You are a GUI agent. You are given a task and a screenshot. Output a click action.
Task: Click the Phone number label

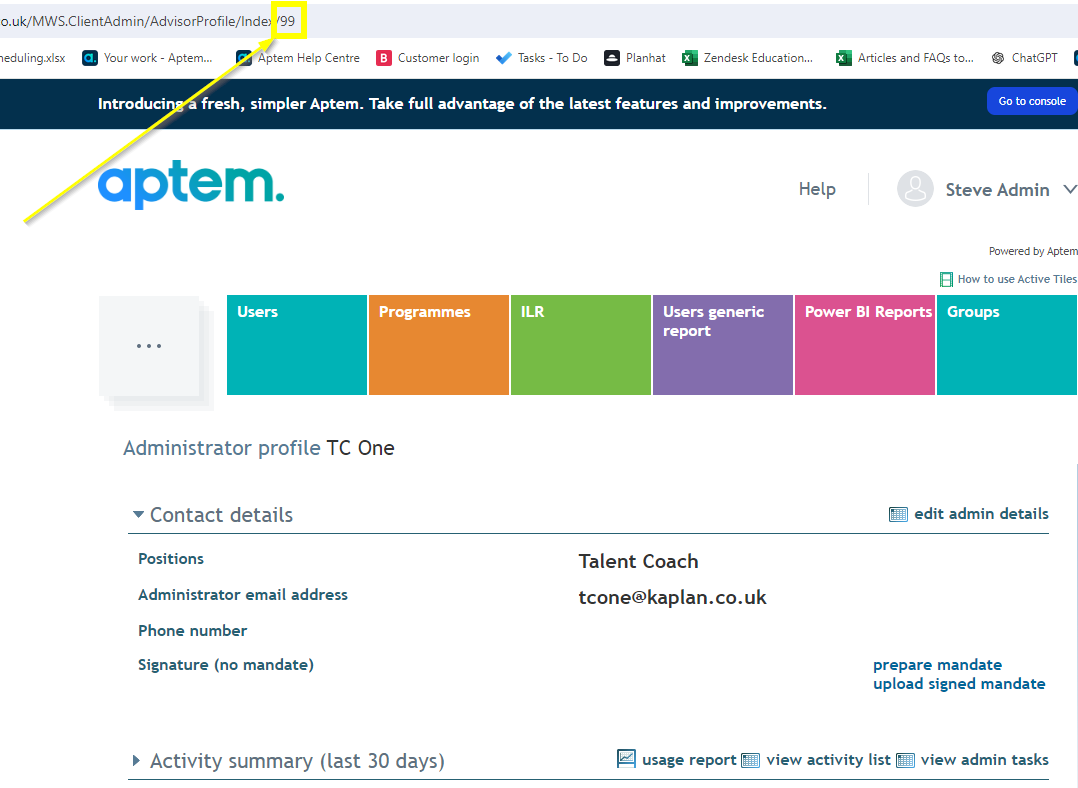point(192,631)
